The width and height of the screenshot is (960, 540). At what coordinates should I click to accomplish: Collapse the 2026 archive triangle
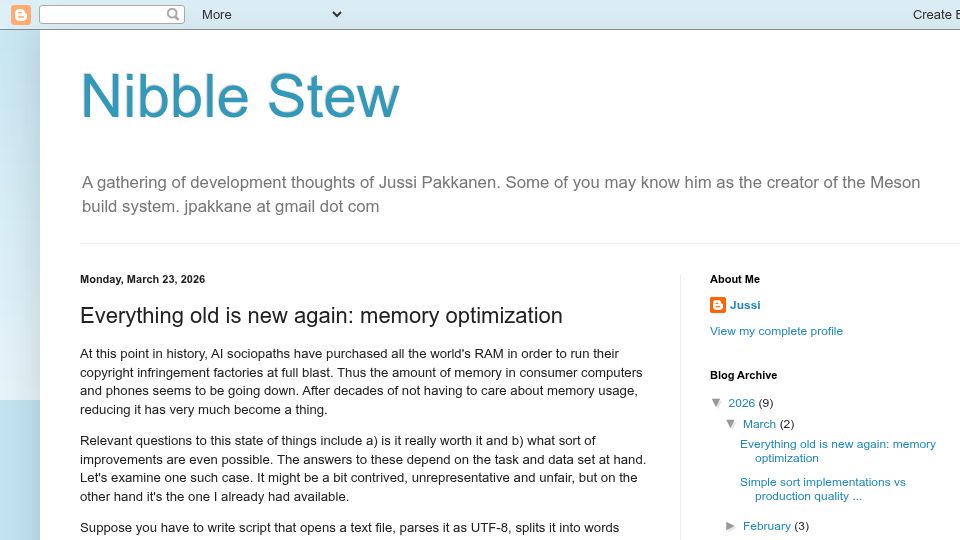point(716,402)
